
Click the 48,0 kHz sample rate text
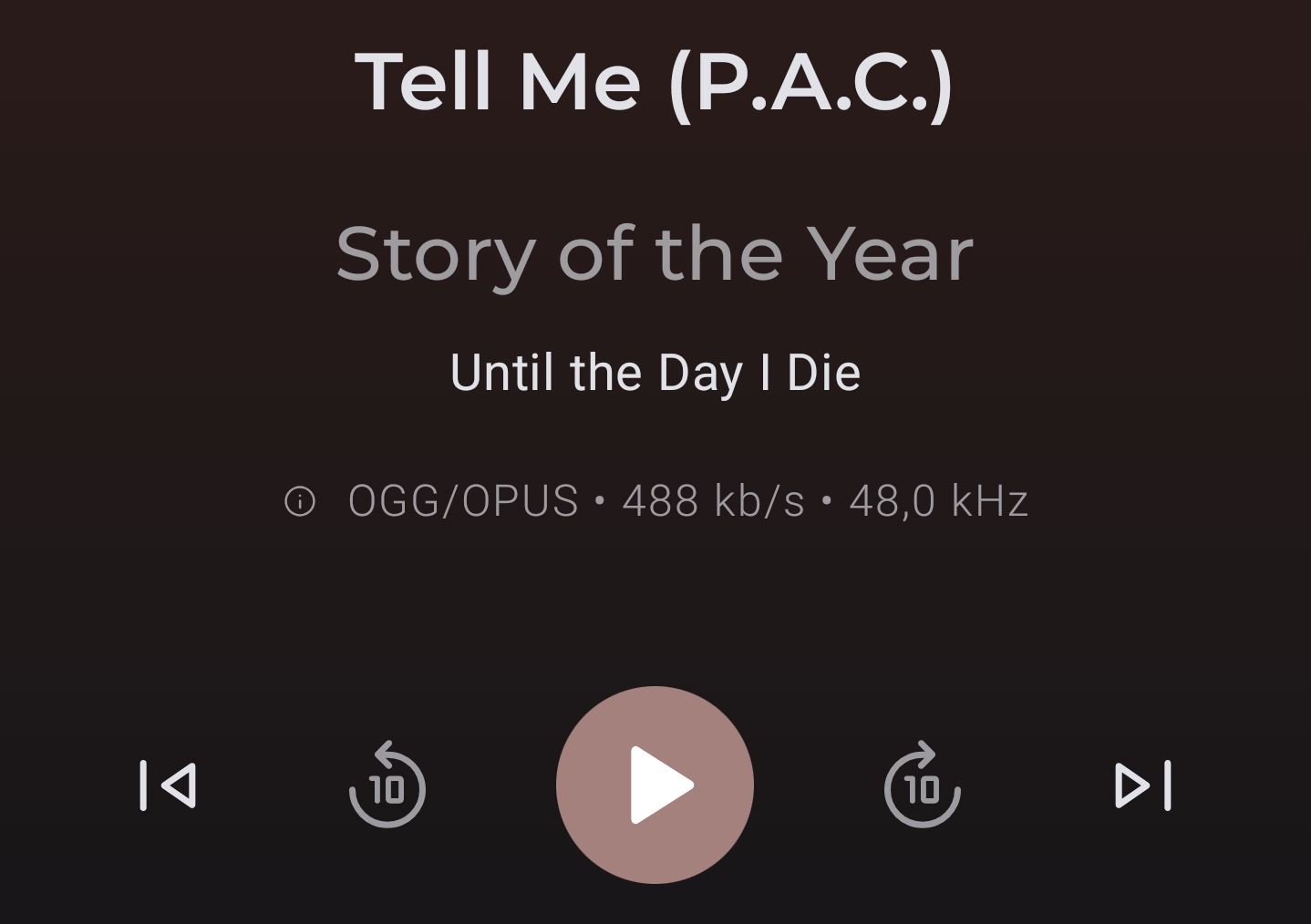[x=938, y=501]
